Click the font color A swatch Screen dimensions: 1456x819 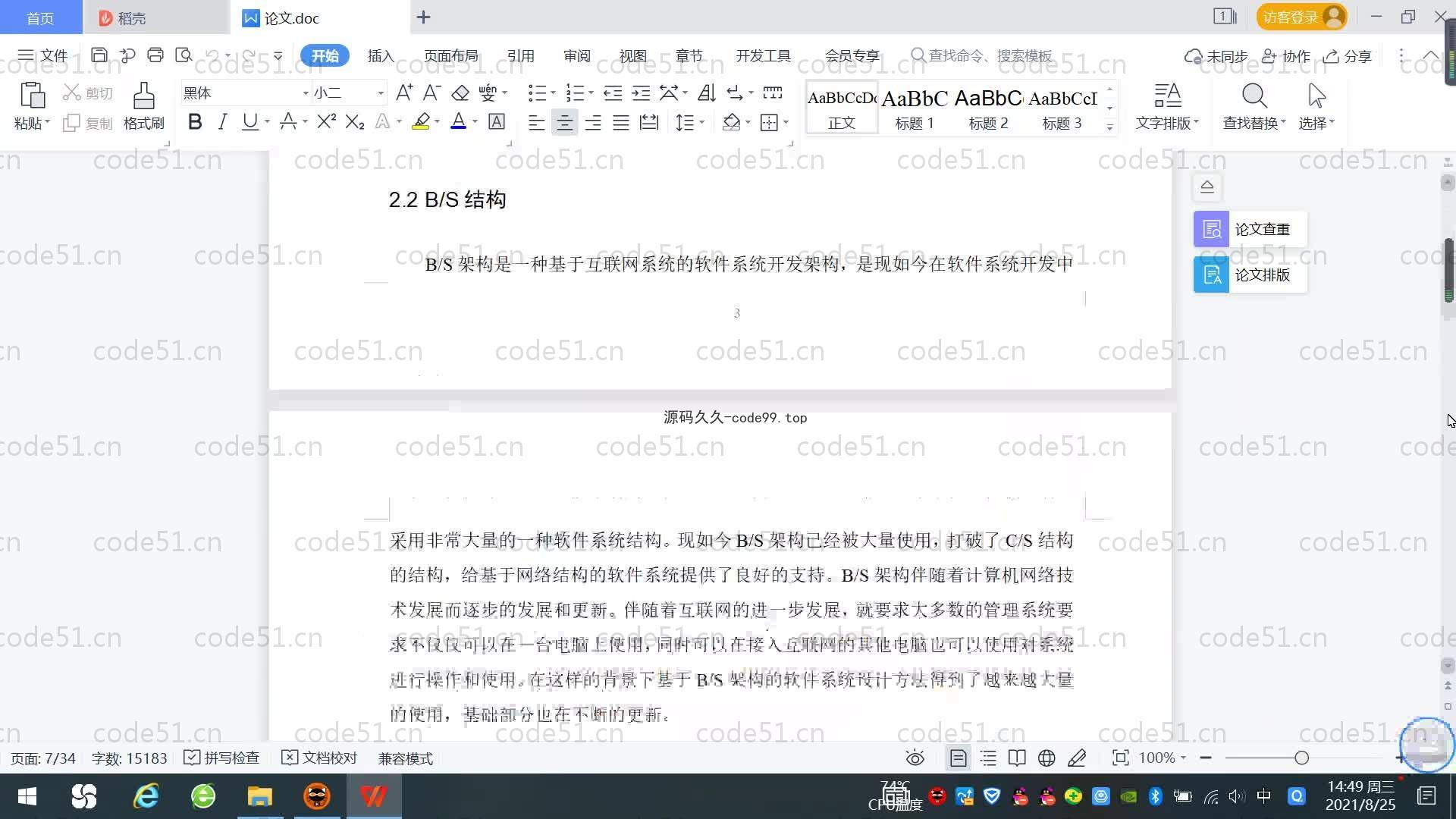pos(459,122)
